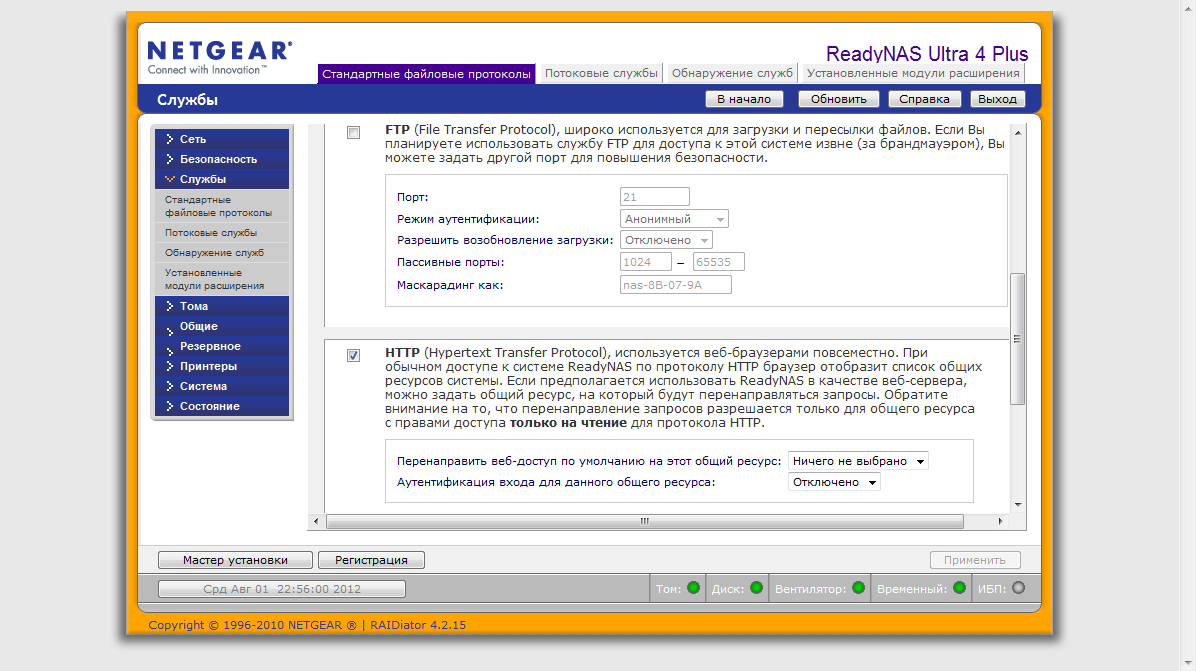Click the В начало button

744,99
